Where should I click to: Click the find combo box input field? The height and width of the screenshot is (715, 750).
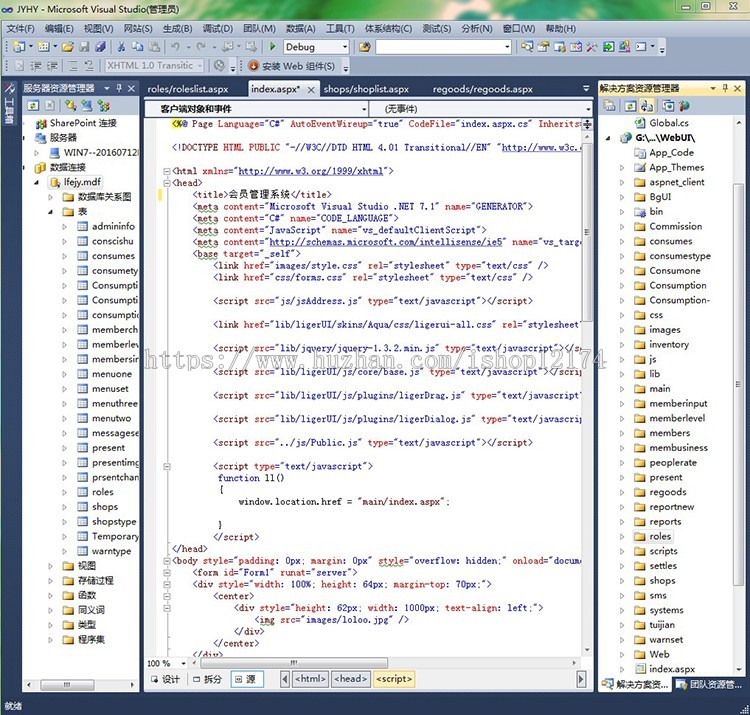coord(439,47)
